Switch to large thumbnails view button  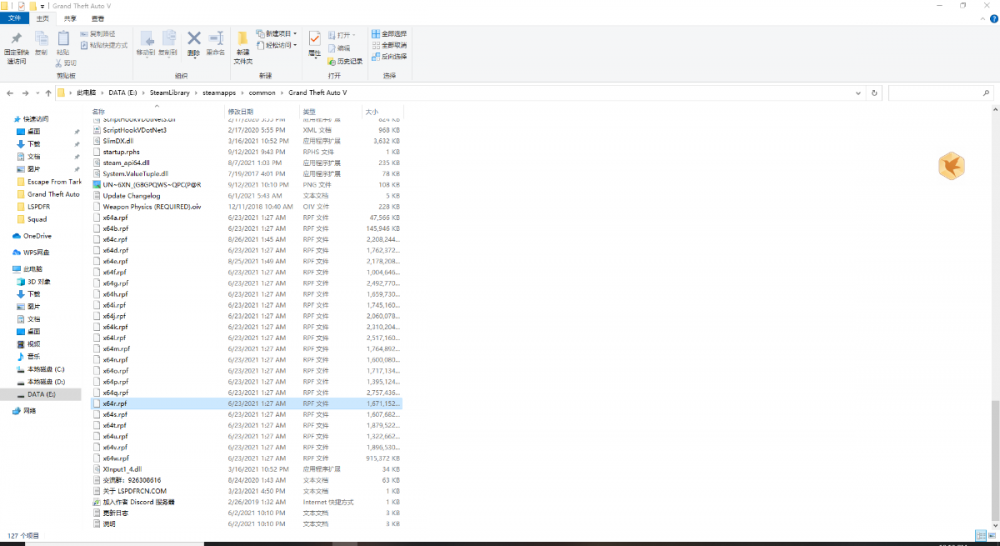(x=992, y=536)
